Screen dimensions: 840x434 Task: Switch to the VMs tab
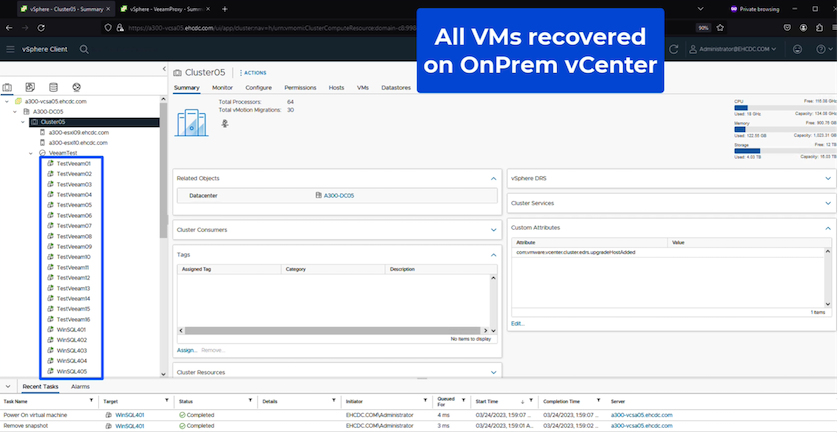point(363,88)
